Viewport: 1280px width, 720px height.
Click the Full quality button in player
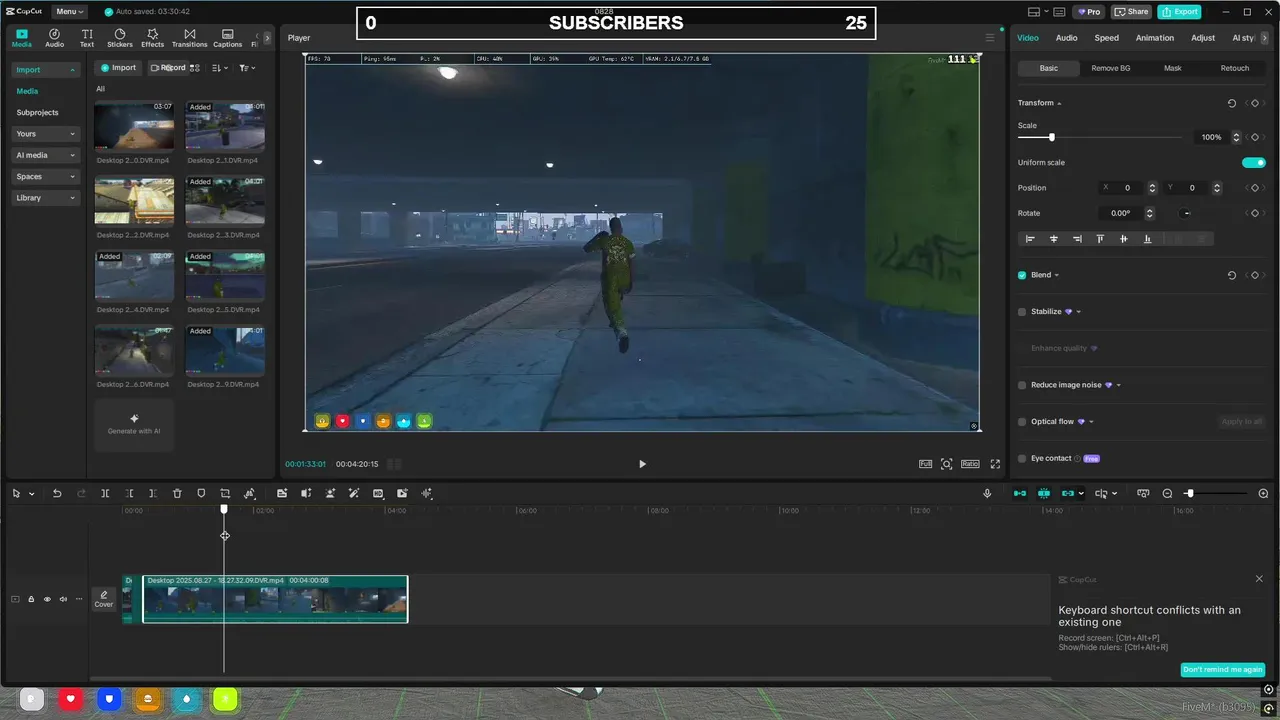[925, 464]
